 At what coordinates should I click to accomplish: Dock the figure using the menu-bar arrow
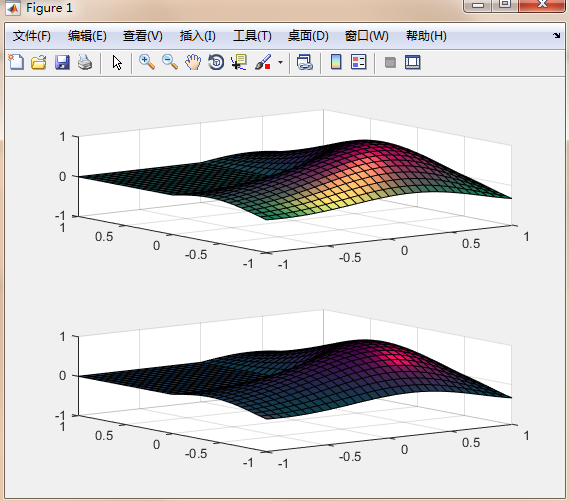[x=556, y=36]
